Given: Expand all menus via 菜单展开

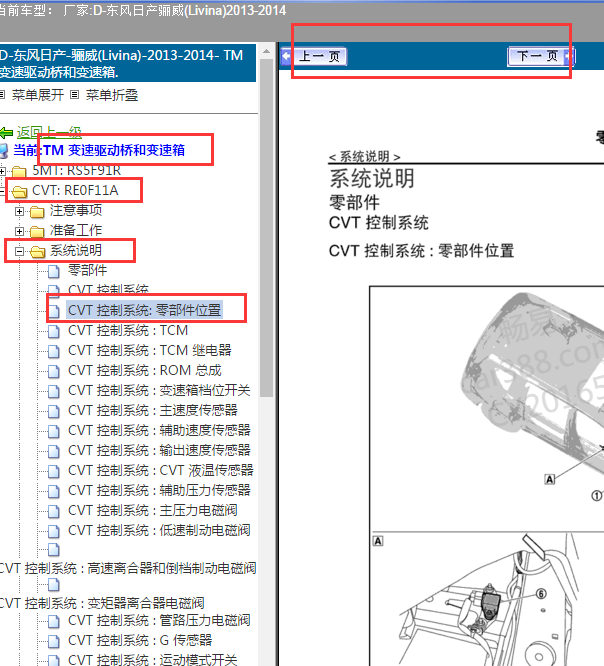Looking at the screenshot, I should coord(37,95).
